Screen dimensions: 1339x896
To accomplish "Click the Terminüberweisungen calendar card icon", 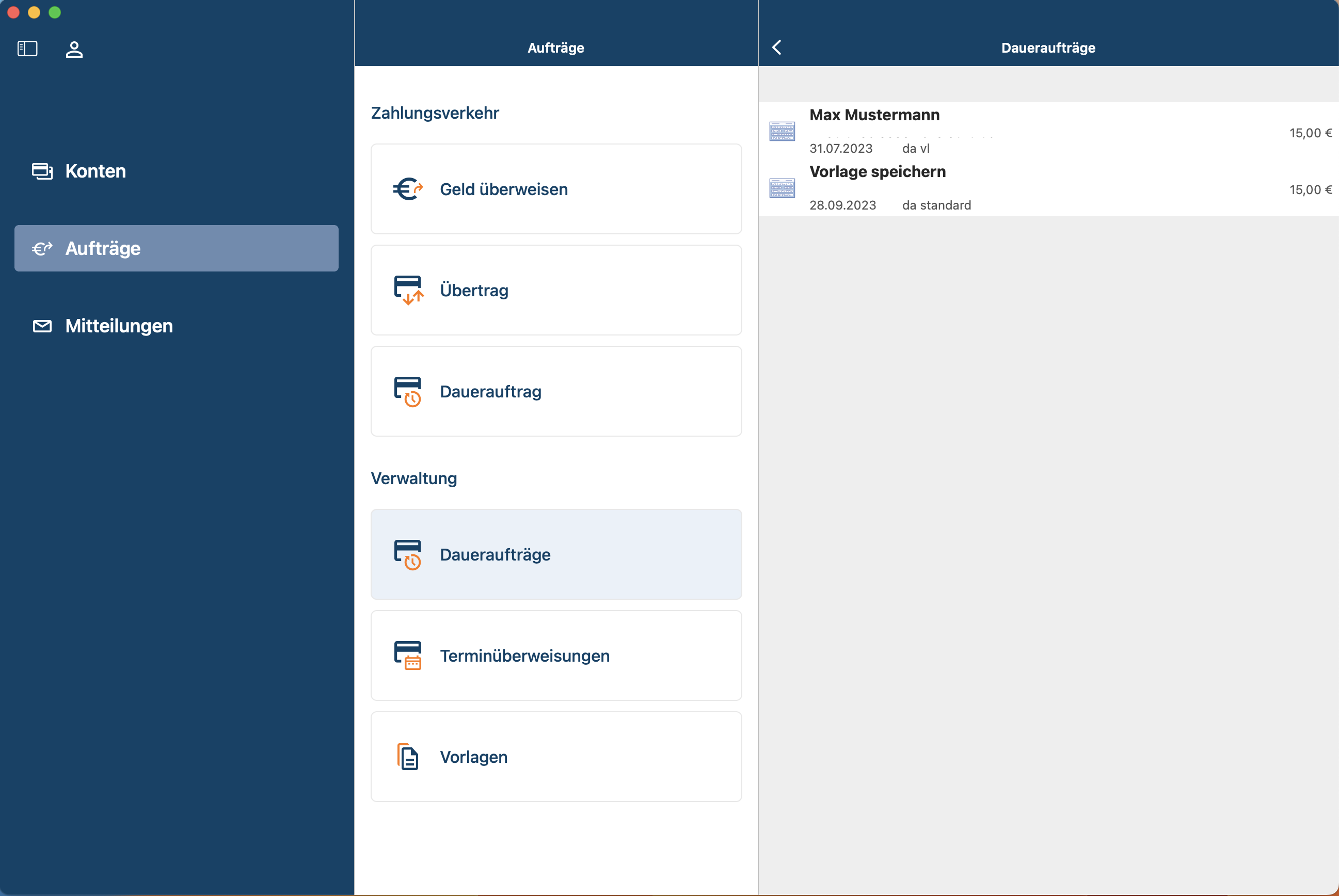I will pos(407,655).
